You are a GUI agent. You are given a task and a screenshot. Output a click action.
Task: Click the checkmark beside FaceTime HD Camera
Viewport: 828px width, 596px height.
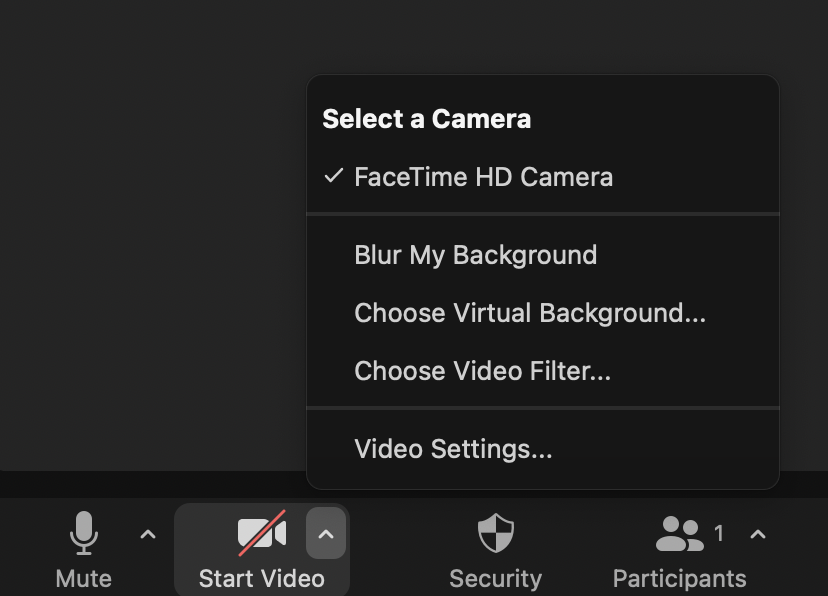(x=333, y=177)
